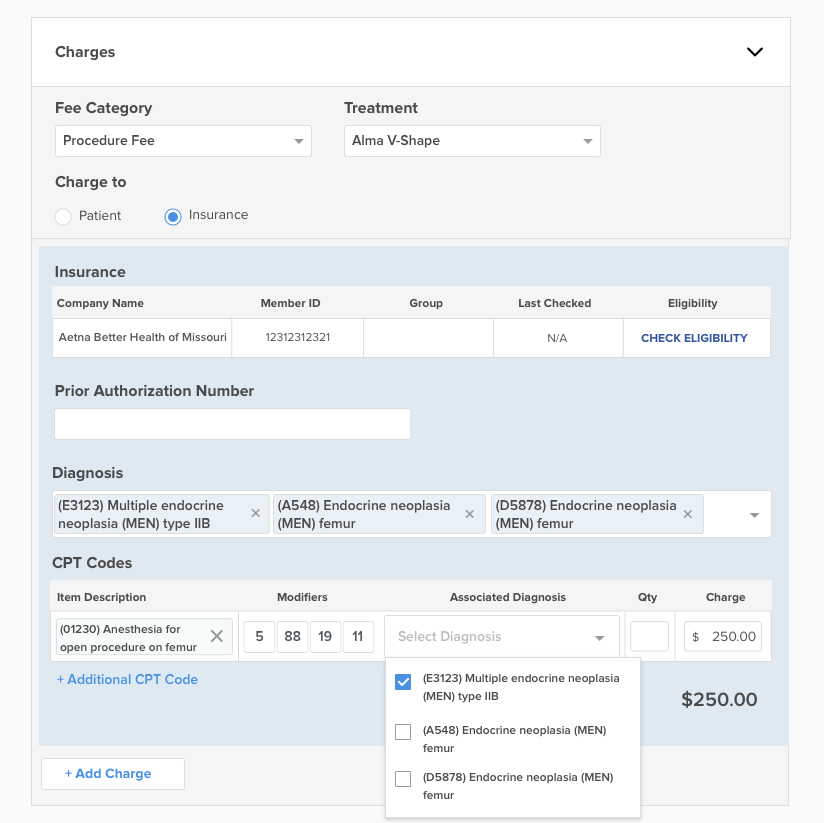Viewport: 824px width, 823px height.
Task: Open the Select Diagnosis dropdown
Action: [x=502, y=636]
